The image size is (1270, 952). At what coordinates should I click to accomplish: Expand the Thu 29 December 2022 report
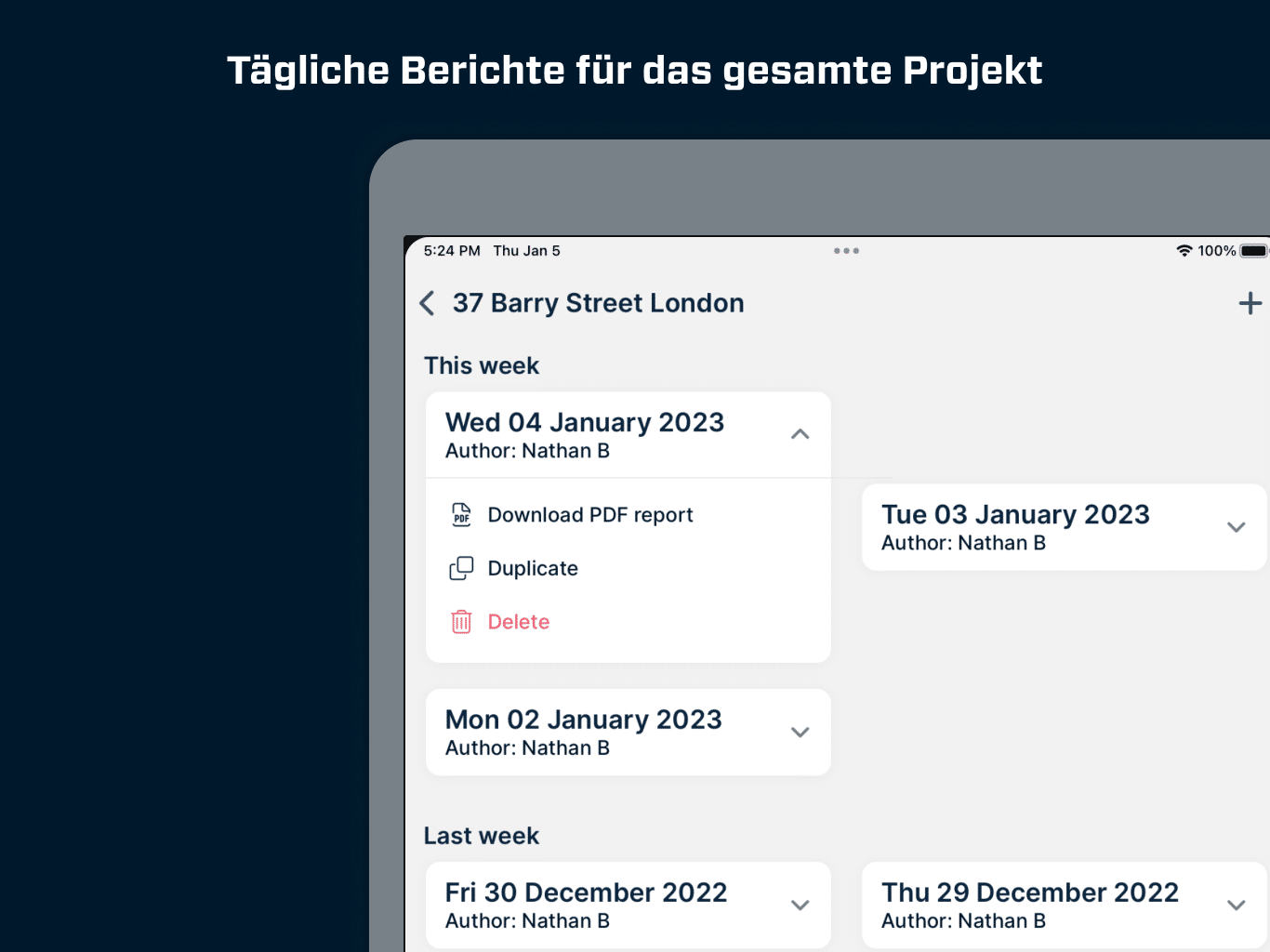(1236, 905)
